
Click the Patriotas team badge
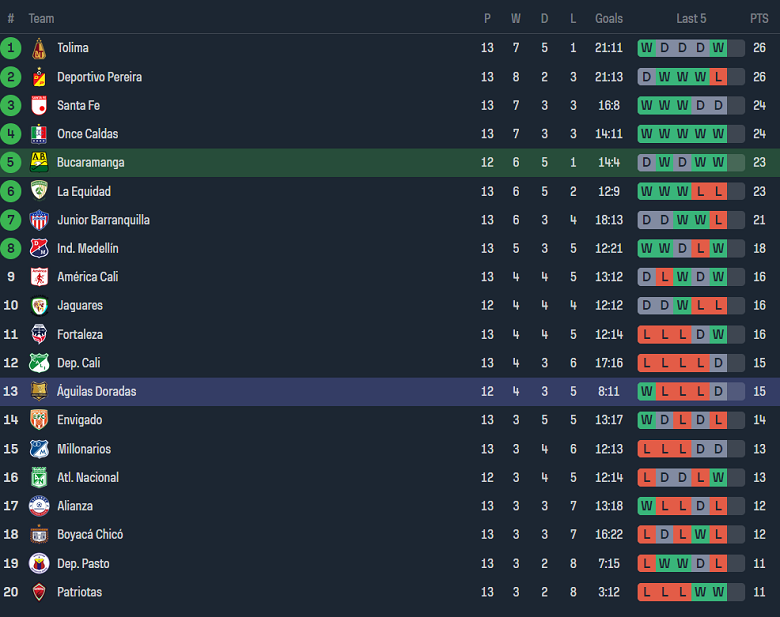(x=39, y=592)
